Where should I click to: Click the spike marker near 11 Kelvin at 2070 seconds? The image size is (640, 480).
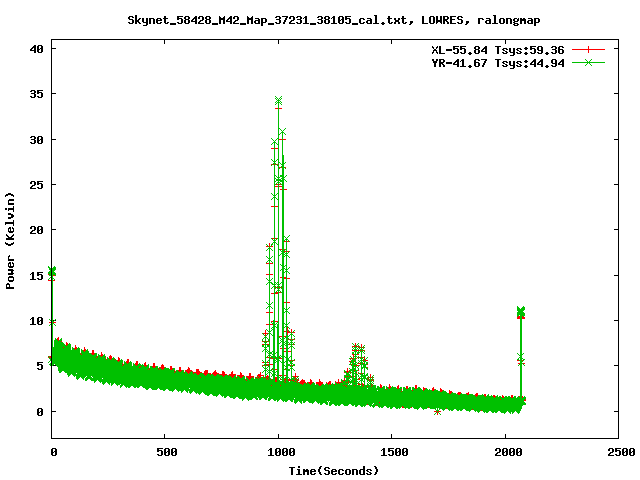click(x=520, y=311)
